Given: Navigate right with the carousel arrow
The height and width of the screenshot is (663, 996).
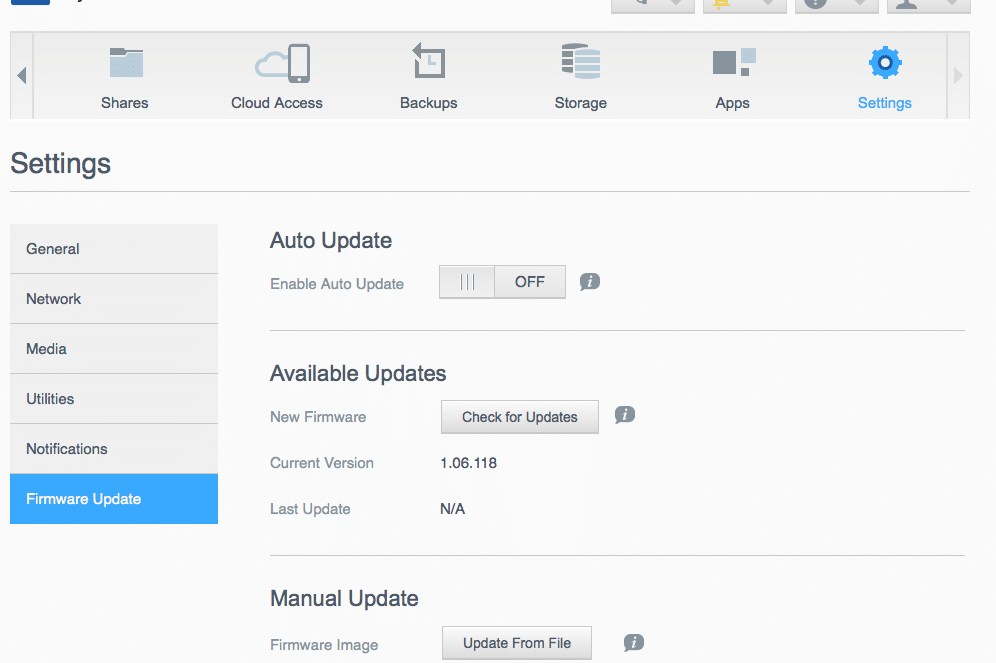Looking at the screenshot, I should coord(958,76).
